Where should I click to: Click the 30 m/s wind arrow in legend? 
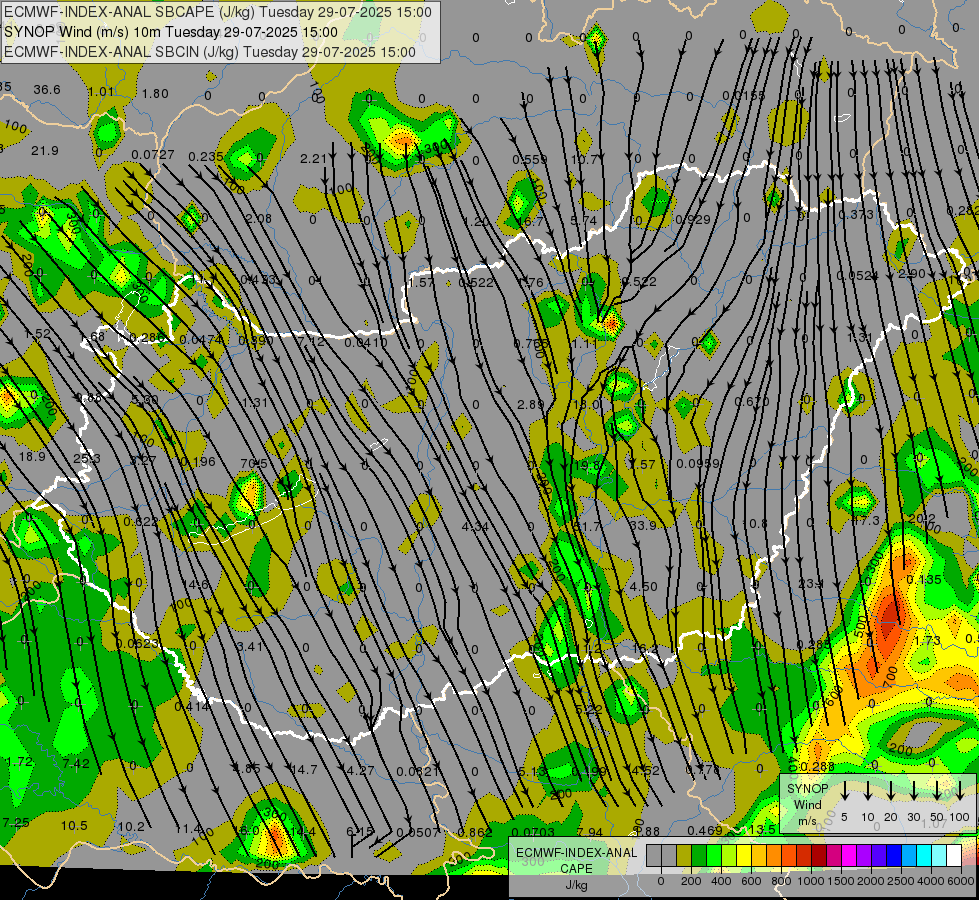[913, 791]
